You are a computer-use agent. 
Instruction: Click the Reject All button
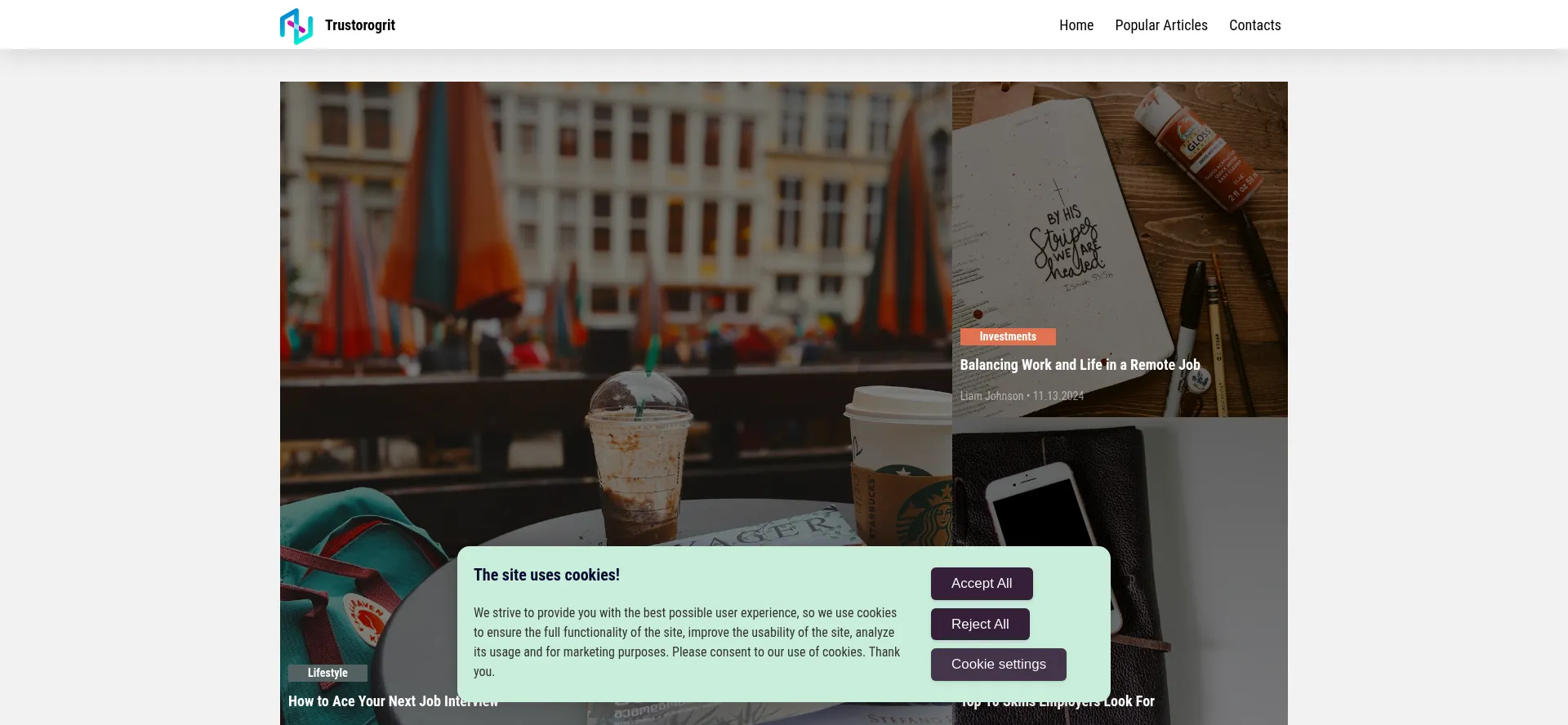point(980,625)
